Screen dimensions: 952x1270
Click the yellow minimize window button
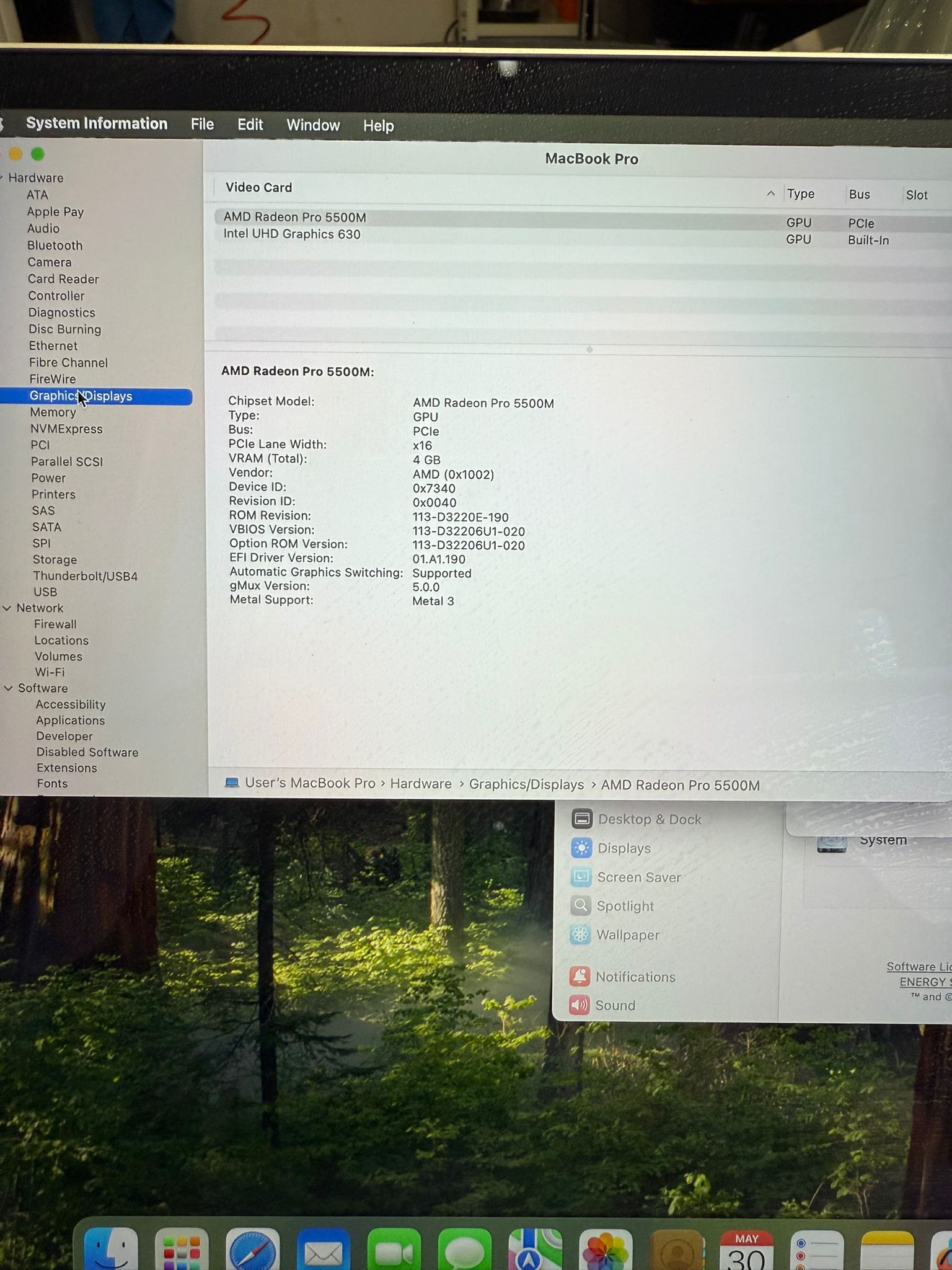(x=15, y=154)
